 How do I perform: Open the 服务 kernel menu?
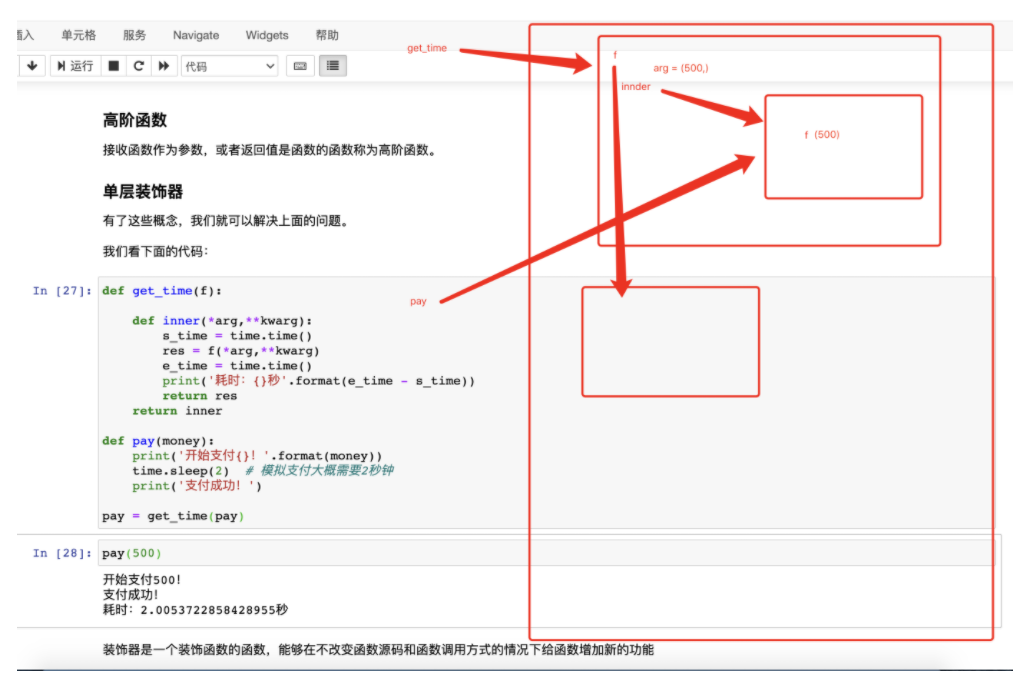(134, 35)
